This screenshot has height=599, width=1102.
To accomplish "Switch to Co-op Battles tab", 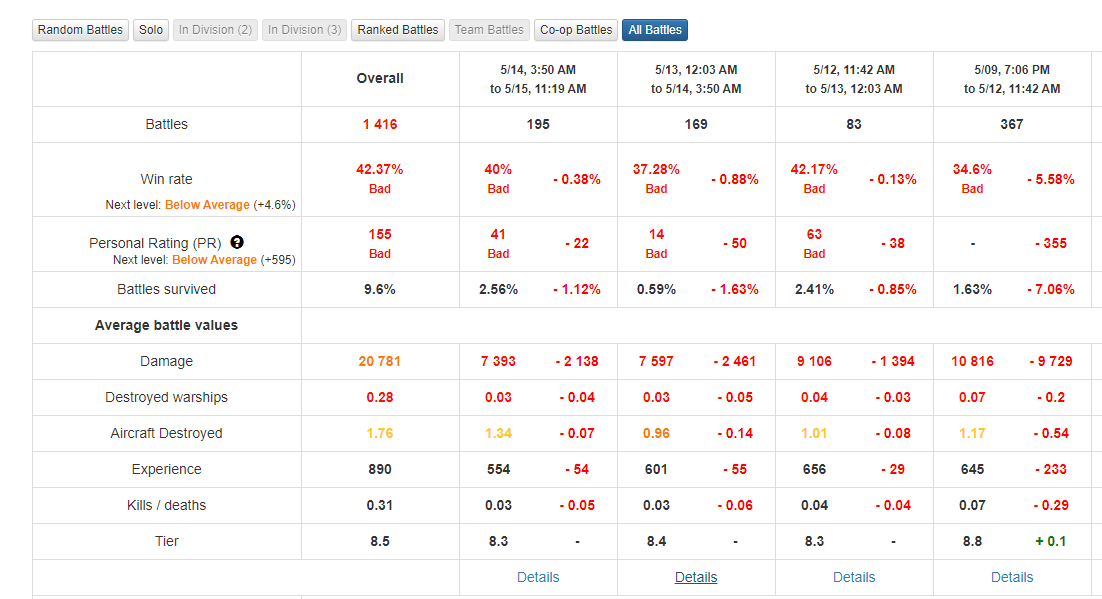I will point(576,30).
